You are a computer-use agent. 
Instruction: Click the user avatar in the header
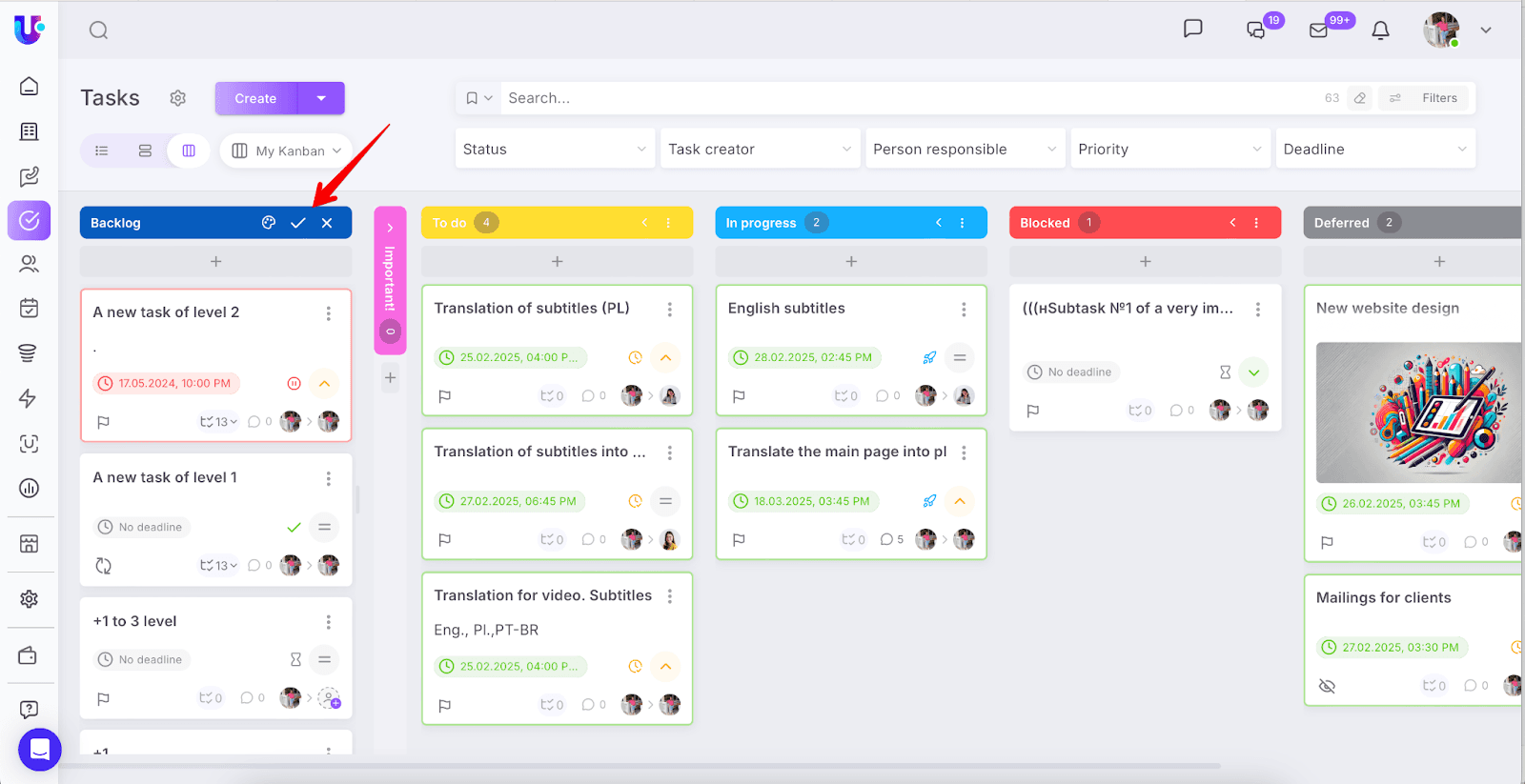[1441, 30]
